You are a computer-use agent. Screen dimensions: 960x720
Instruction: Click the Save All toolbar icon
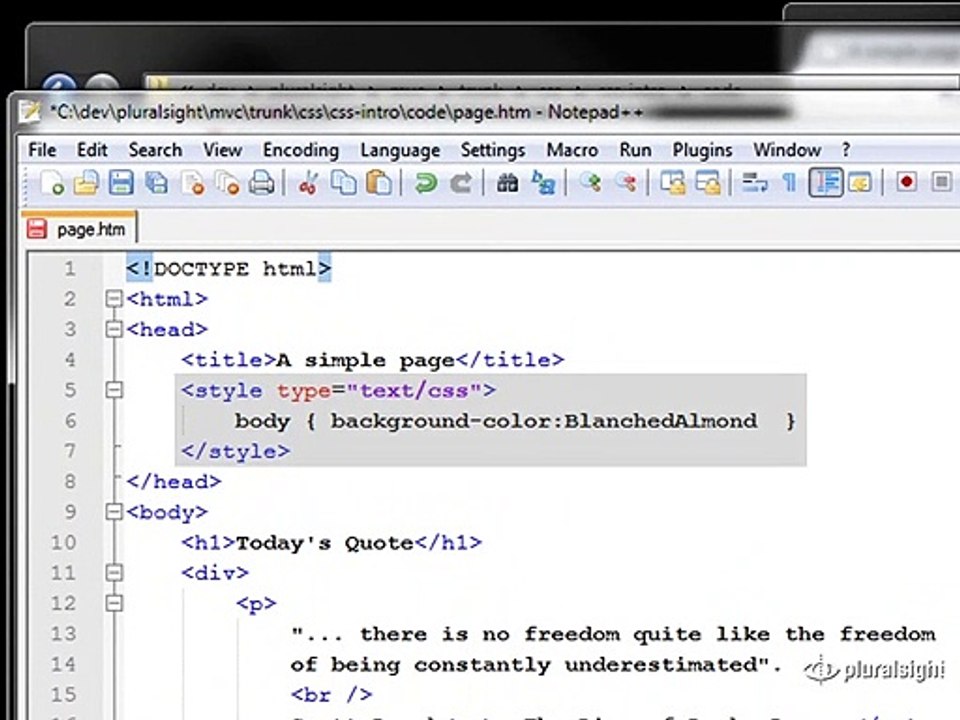[157, 182]
